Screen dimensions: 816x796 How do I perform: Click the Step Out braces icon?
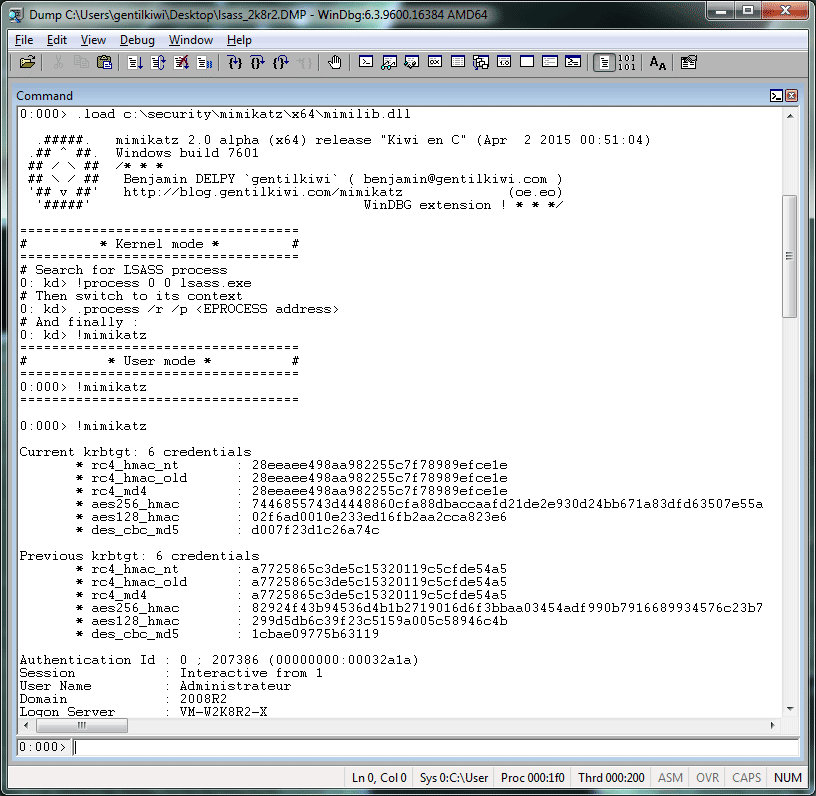[280, 62]
